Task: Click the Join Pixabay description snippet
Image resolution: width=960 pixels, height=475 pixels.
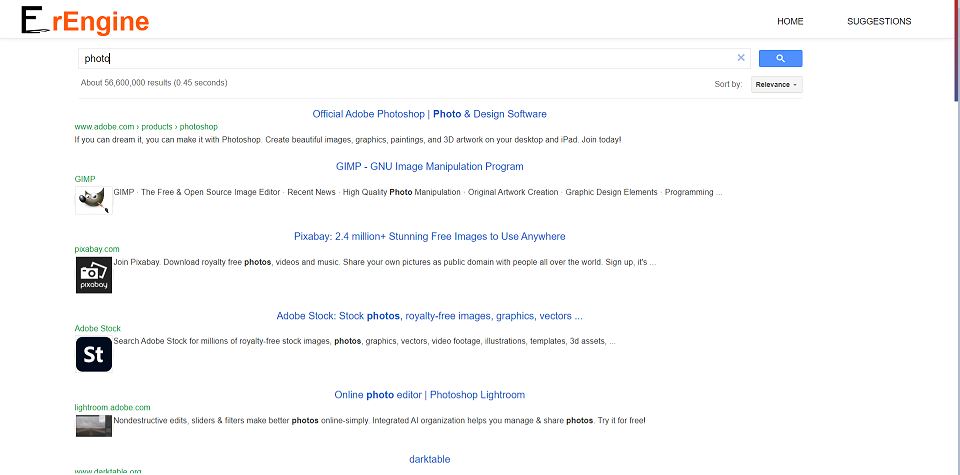Action: click(x=384, y=262)
